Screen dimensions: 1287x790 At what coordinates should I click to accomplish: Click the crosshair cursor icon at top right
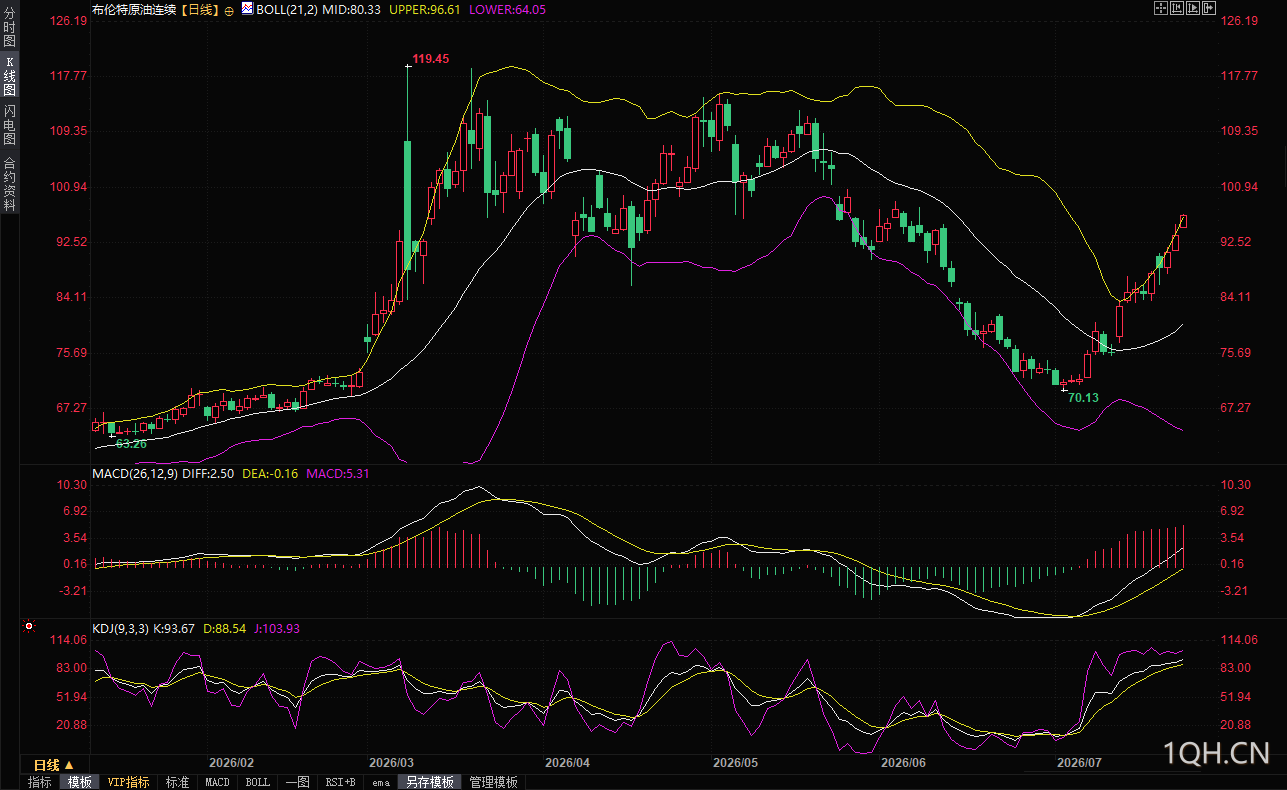pyautogui.click(x=1161, y=8)
